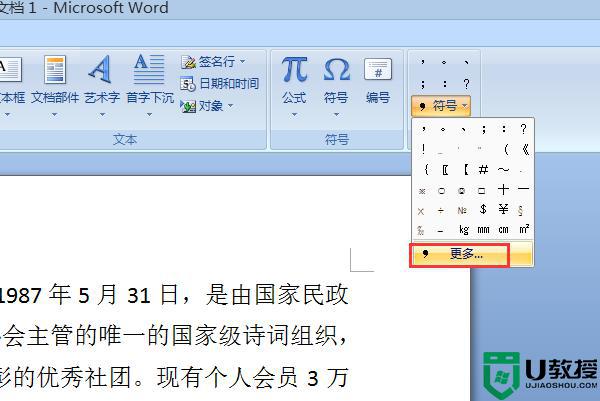600x401 pixels.
Task: Insert the # hash symbol
Action: click(483, 169)
